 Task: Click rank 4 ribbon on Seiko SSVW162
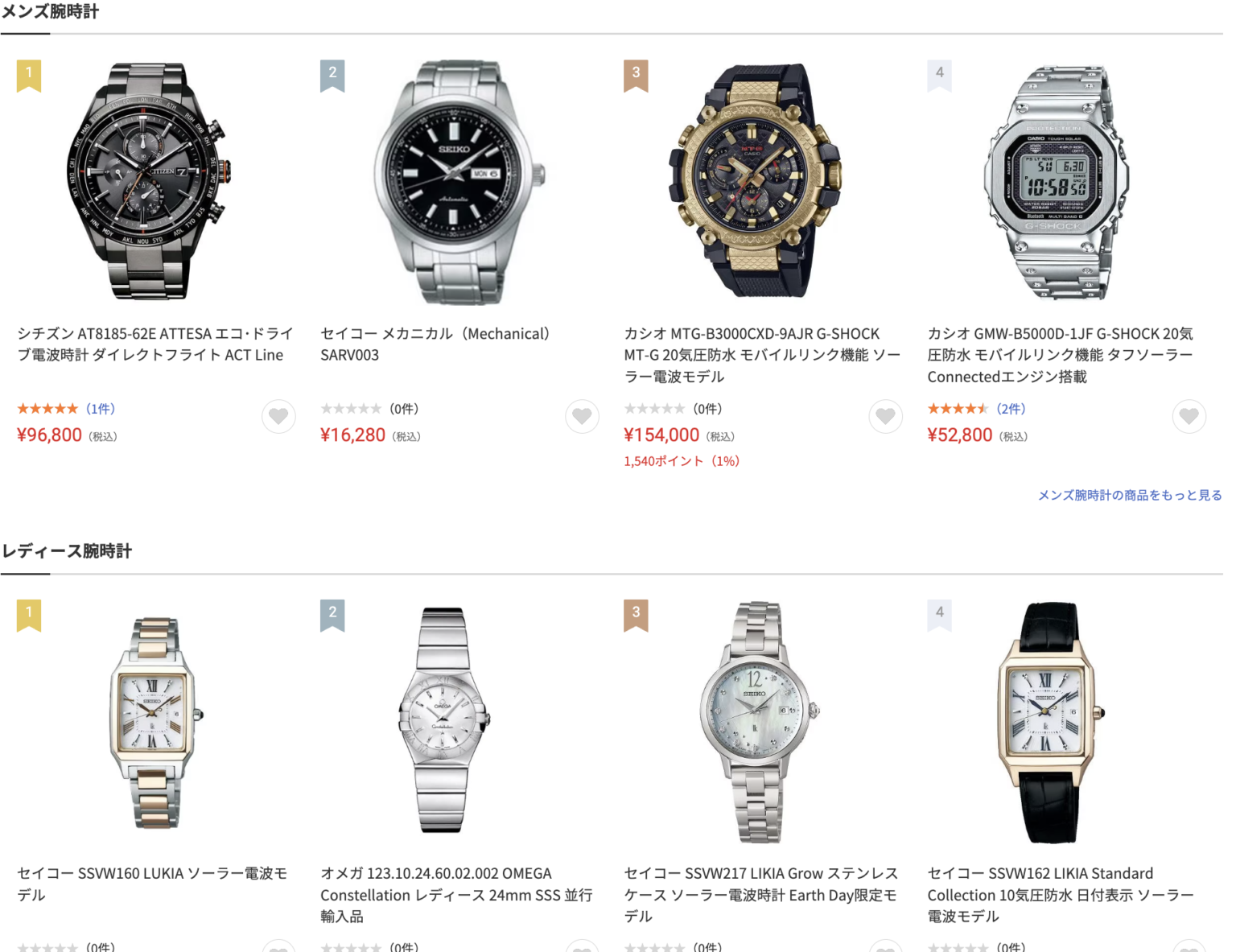(939, 616)
